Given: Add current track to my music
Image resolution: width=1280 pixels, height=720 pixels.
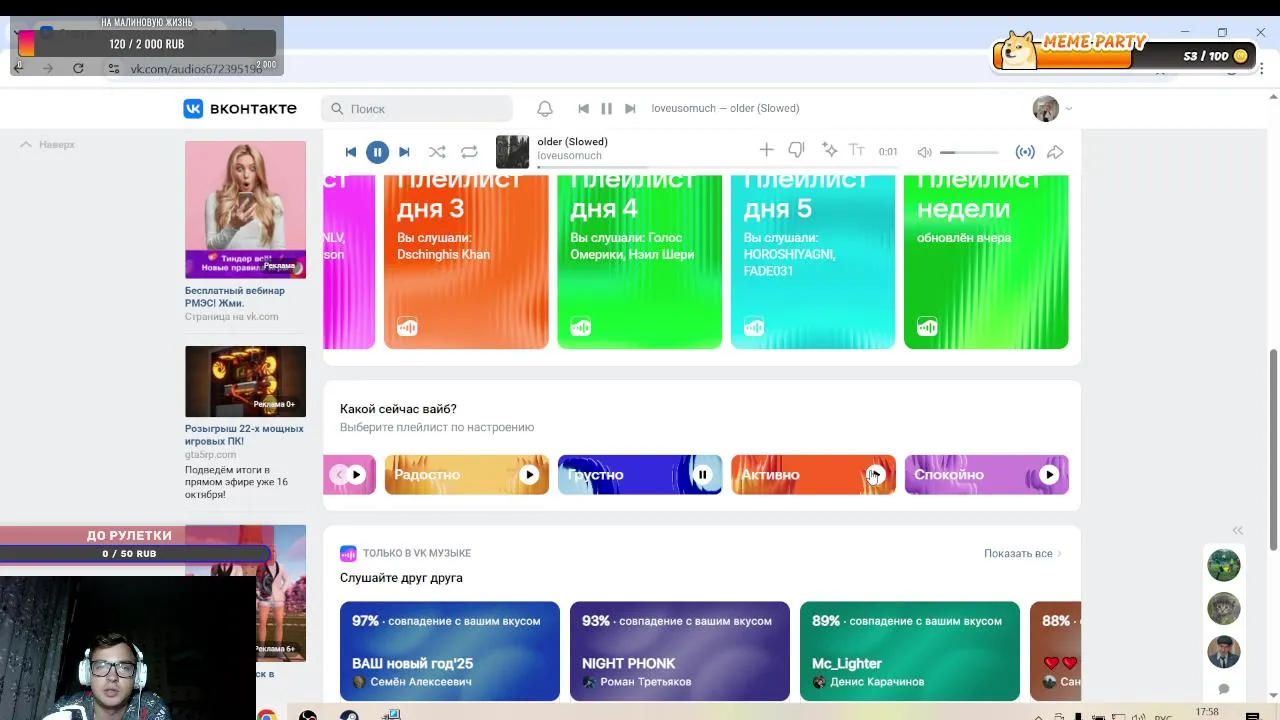Looking at the screenshot, I should point(766,150).
